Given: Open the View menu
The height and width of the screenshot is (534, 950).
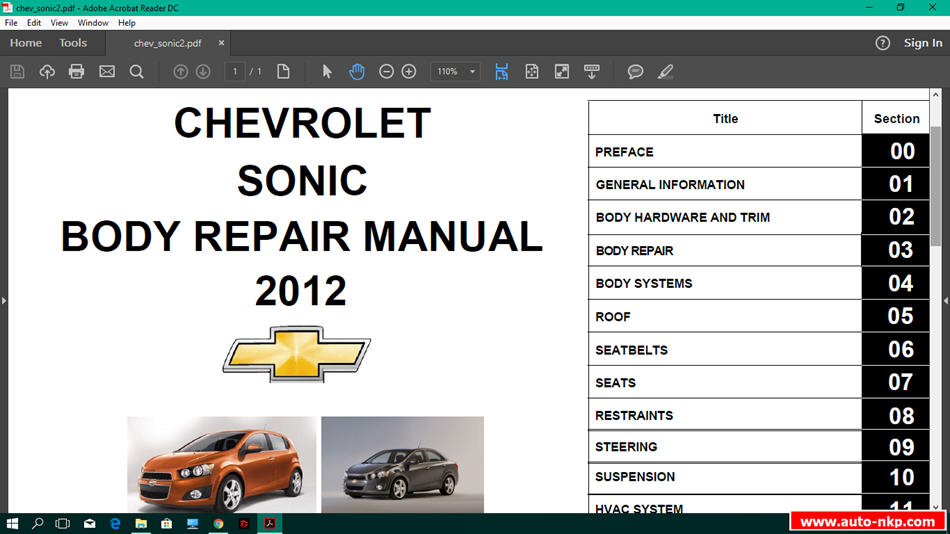Looking at the screenshot, I should 59,22.
